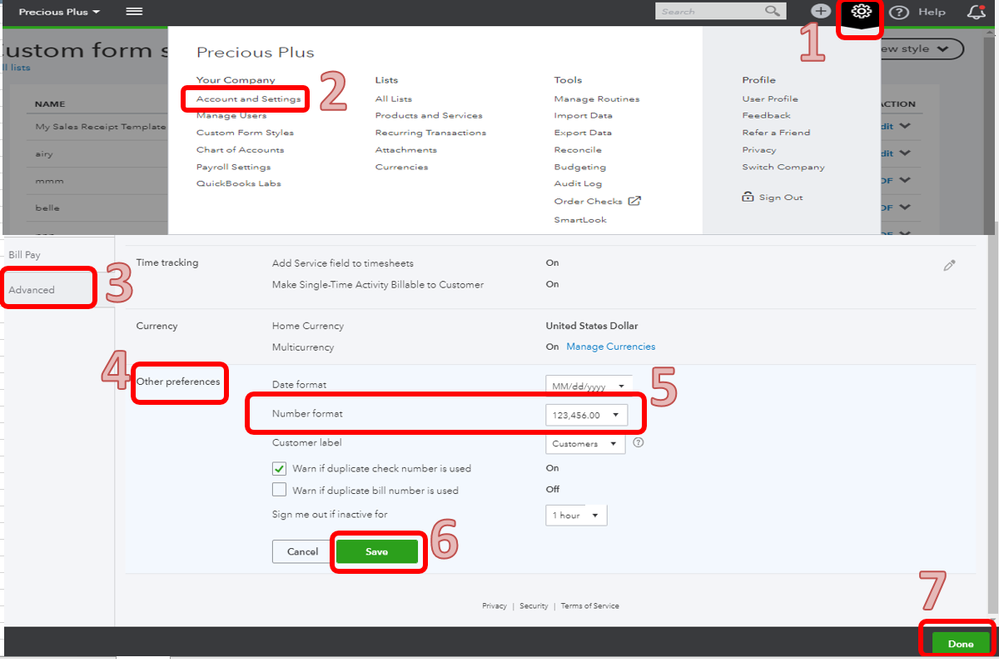The height and width of the screenshot is (659, 999).
Task: Open Feedback menu item
Action: (x=766, y=115)
